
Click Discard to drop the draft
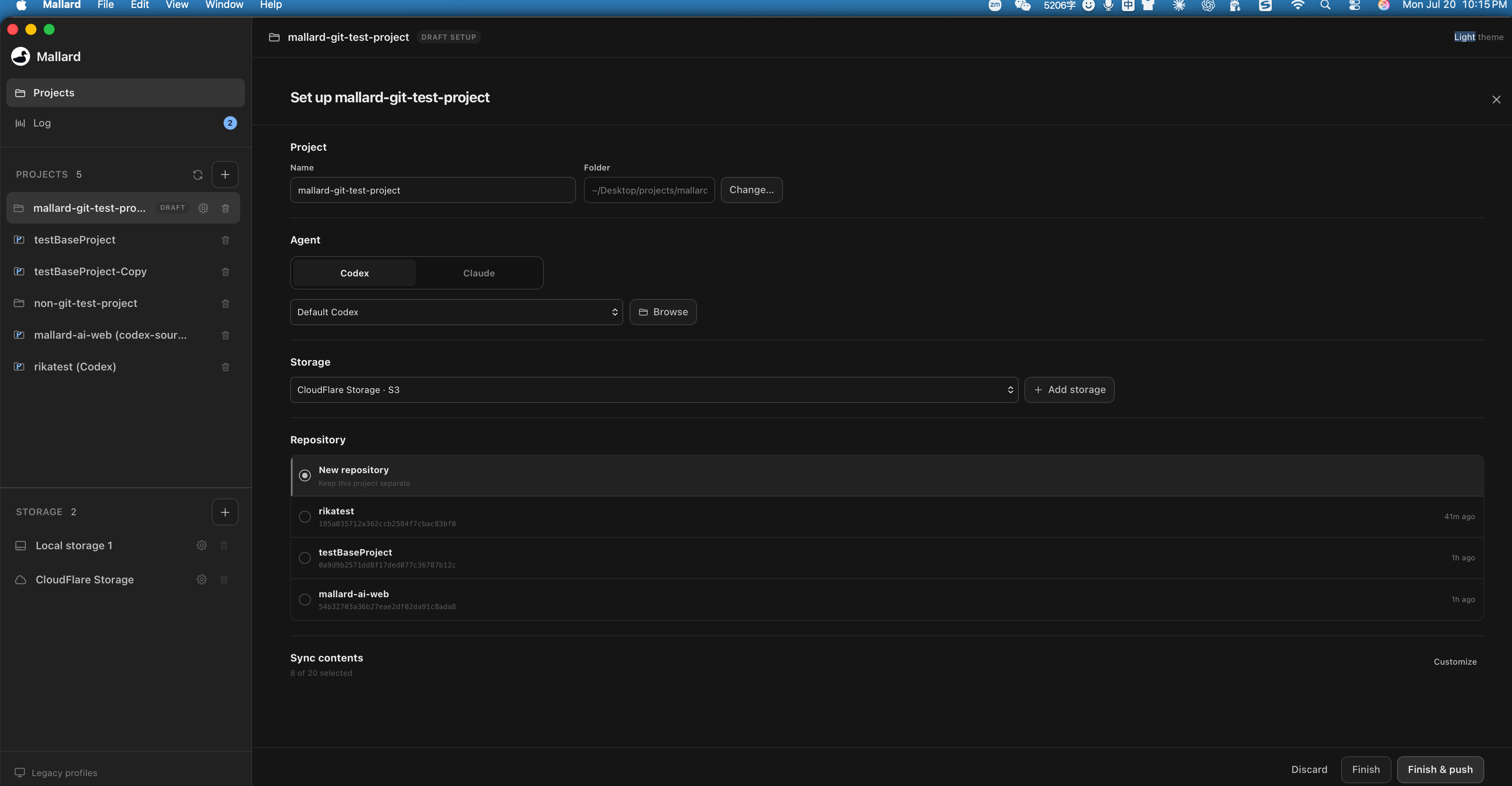(1309, 770)
